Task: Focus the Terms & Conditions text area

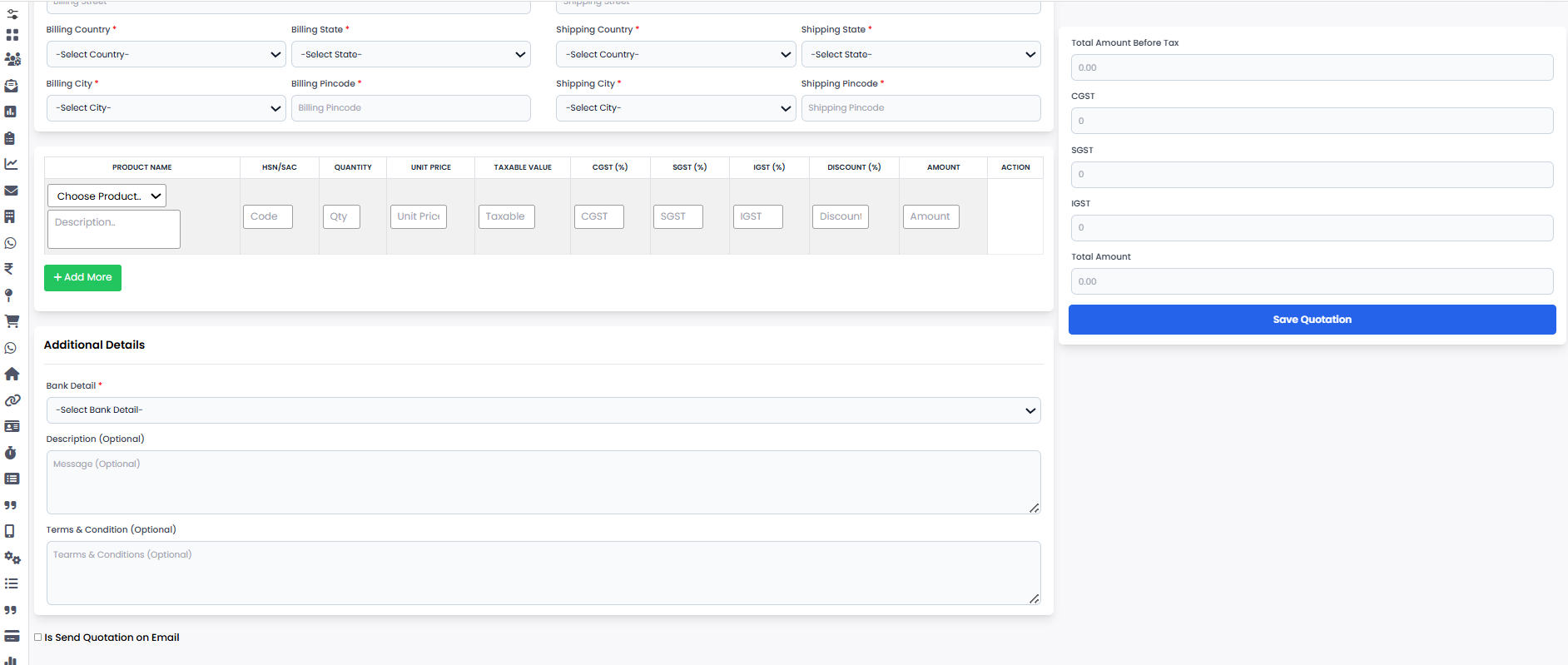Action: click(543, 573)
